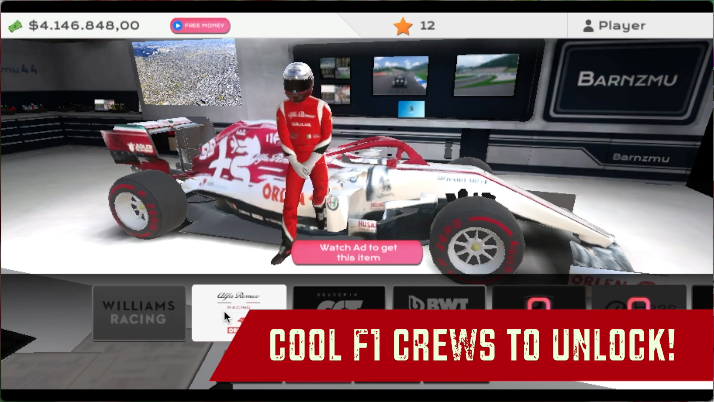
Task: Click the Cool F1 Crews to Unlock banner
Action: (x=470, y=346)
